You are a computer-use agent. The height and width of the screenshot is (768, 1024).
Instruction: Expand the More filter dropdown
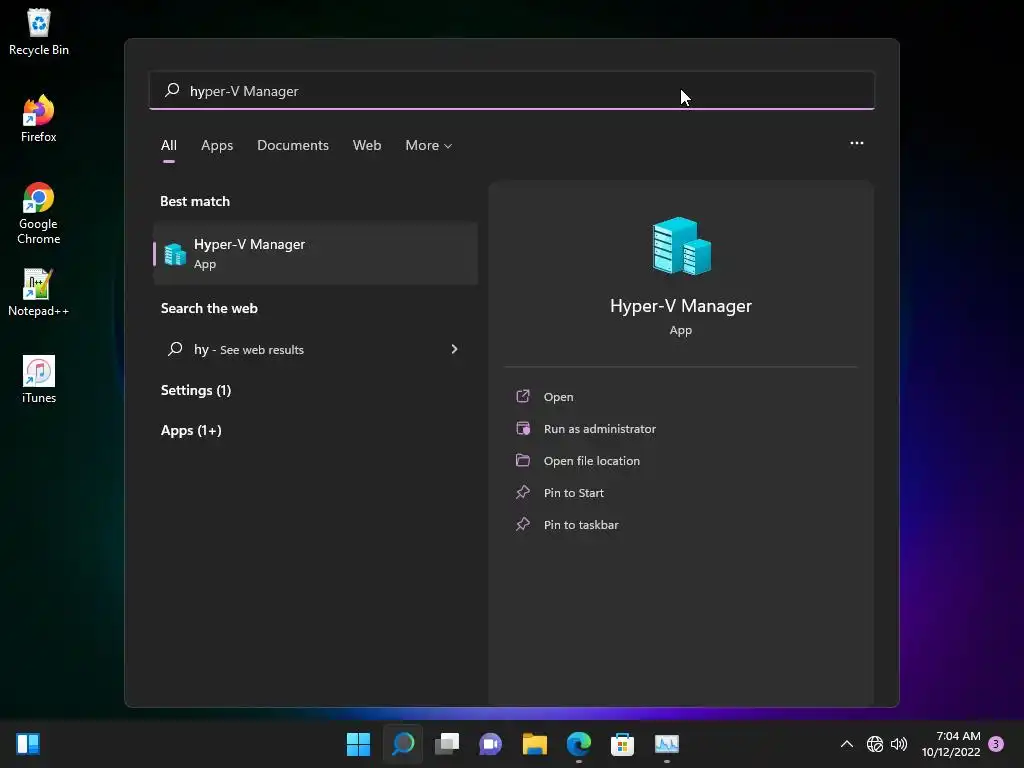(428, 145)
